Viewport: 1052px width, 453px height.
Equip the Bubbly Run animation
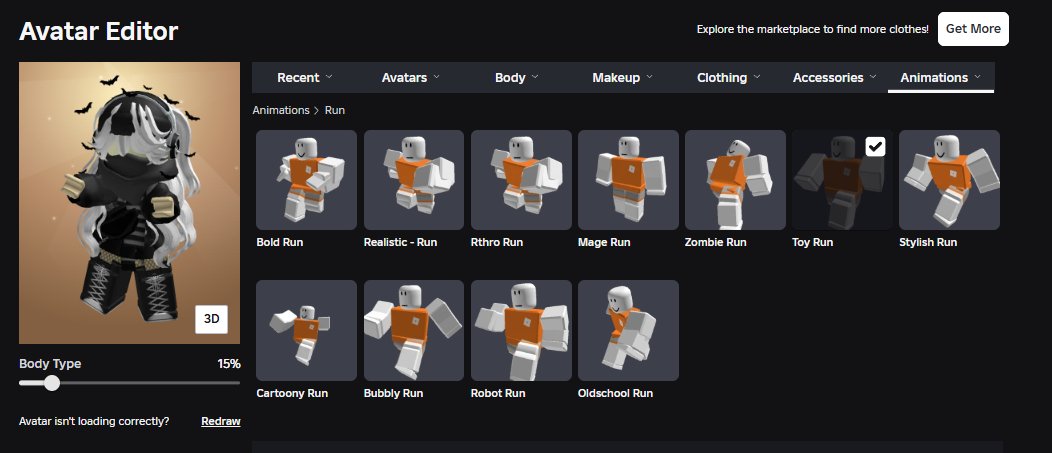click(x=414, y=330)
